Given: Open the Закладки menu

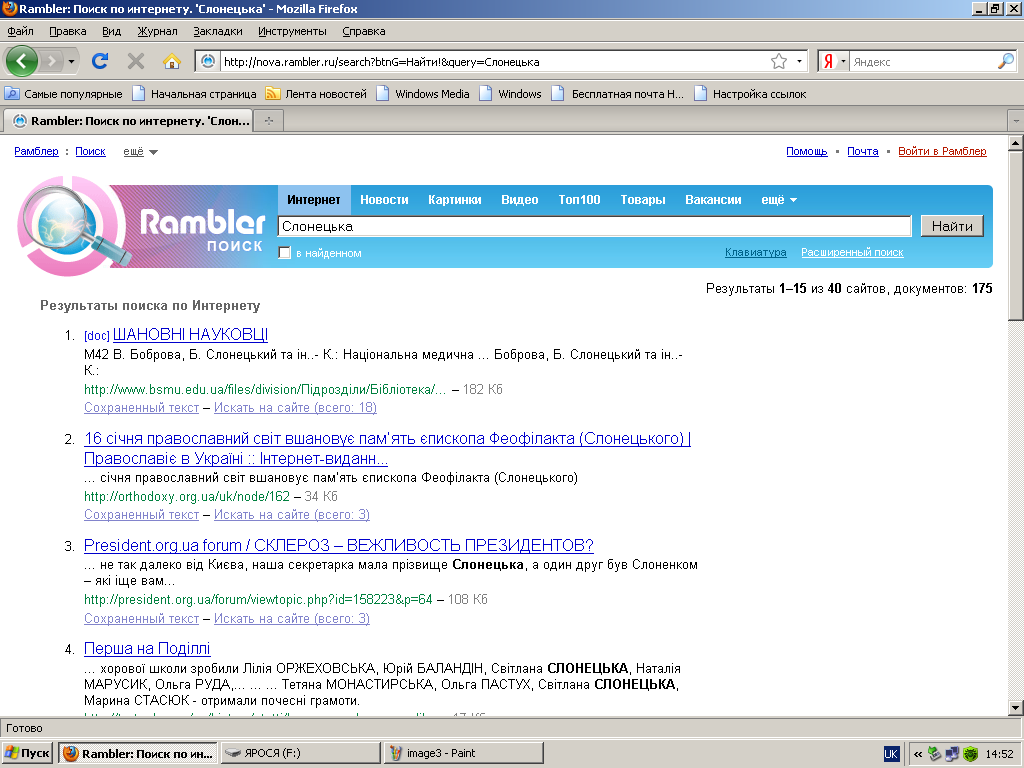Looking at the screenshot, I should pyautogui.click(x=217, y=31).
